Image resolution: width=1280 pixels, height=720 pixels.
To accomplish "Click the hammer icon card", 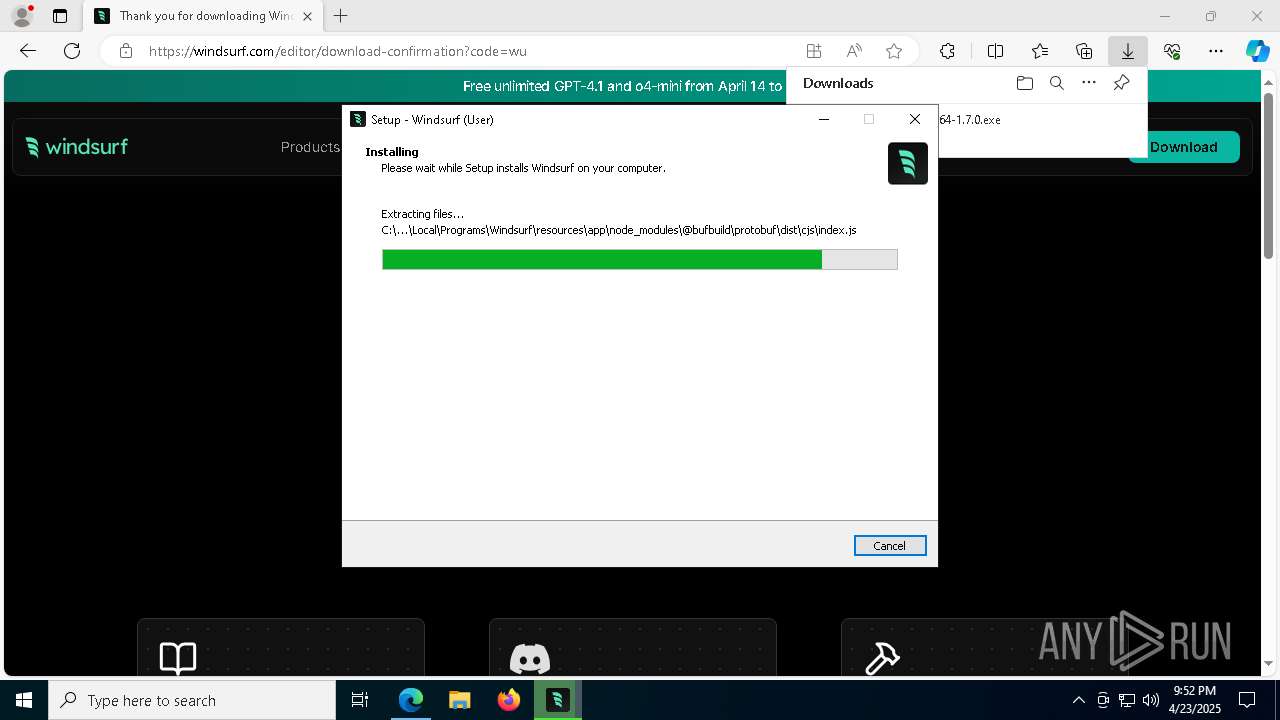I will pos(984,647).
